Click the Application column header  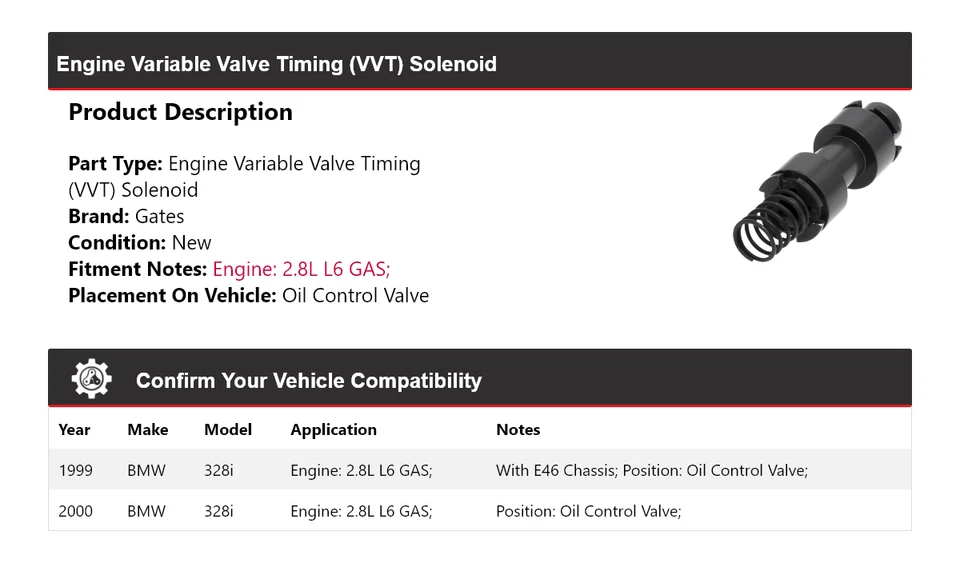[333, 429]
